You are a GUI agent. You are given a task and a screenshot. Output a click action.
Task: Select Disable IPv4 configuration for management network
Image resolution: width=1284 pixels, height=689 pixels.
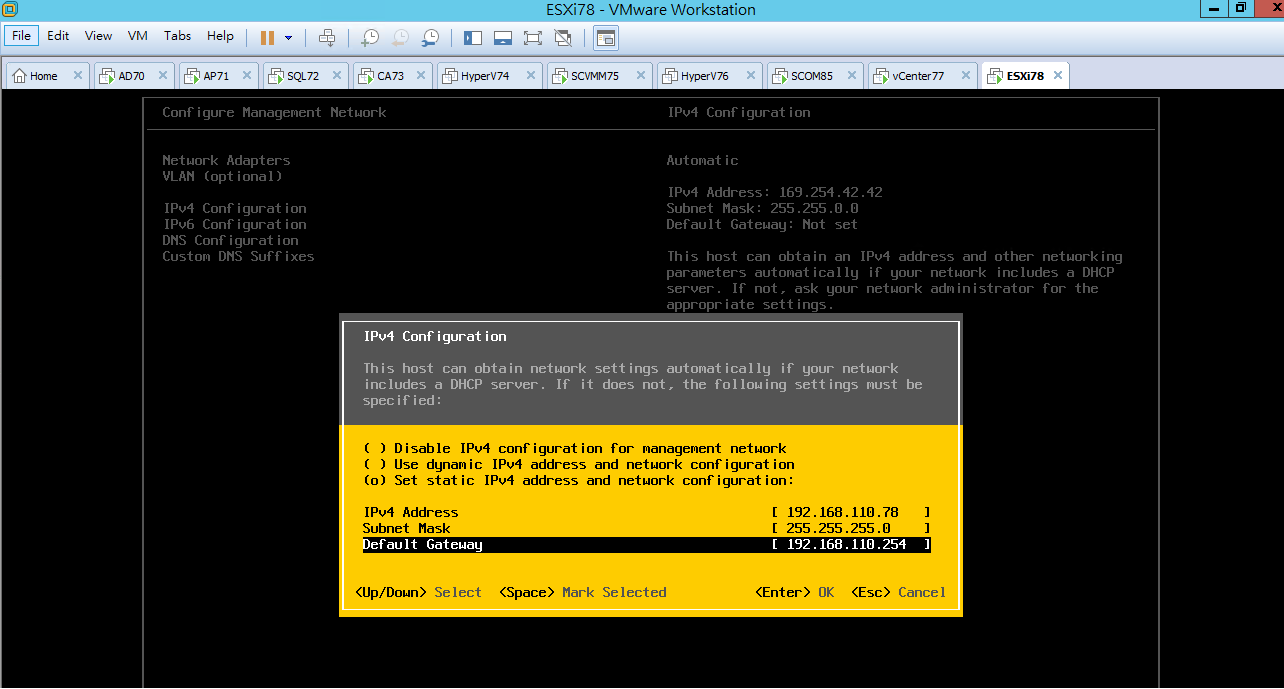[575, 449]
